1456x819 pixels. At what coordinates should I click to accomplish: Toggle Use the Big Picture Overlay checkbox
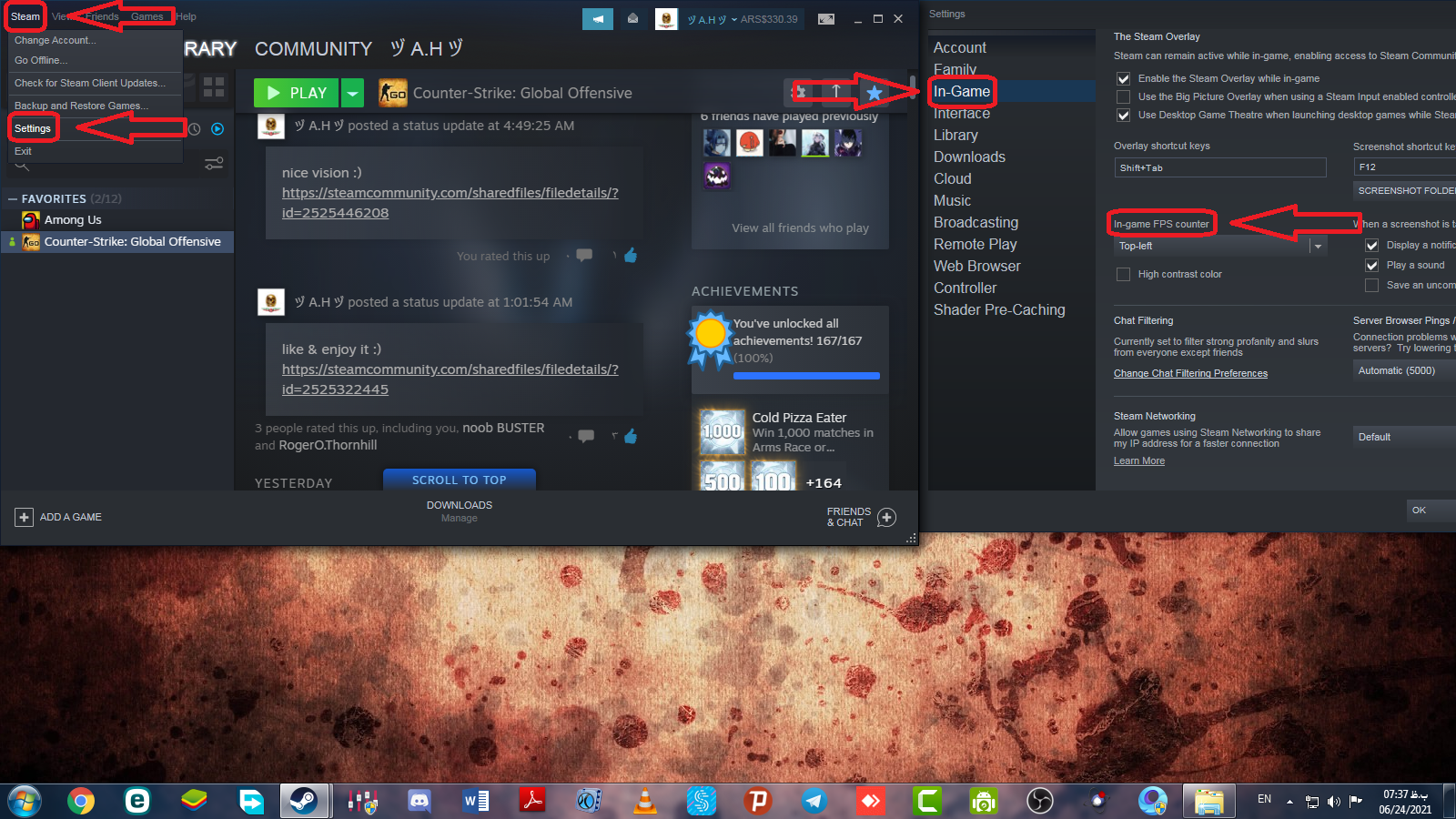pyautogui.click(x=1124, y=97)
